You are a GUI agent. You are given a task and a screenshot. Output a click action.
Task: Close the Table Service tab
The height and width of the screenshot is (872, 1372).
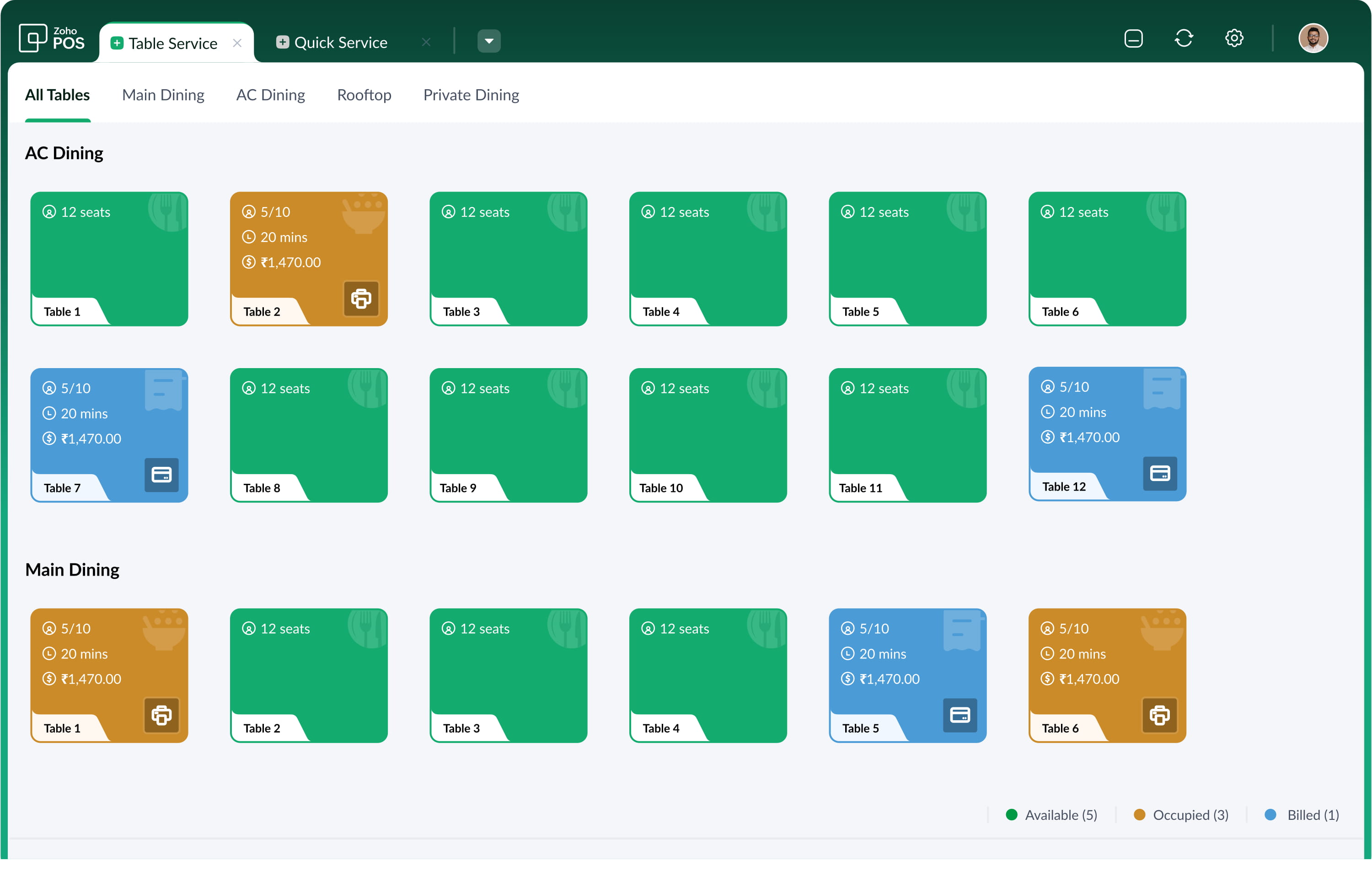237,43
